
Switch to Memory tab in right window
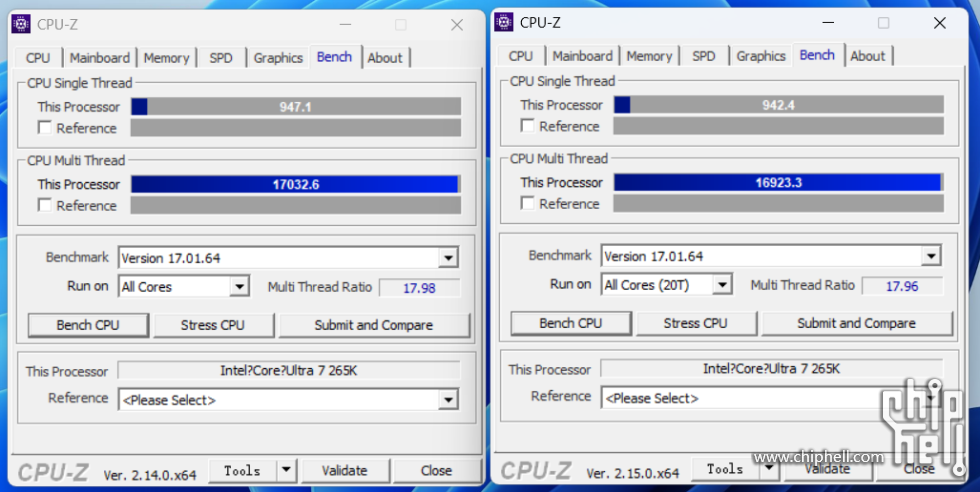pos(649,56)
